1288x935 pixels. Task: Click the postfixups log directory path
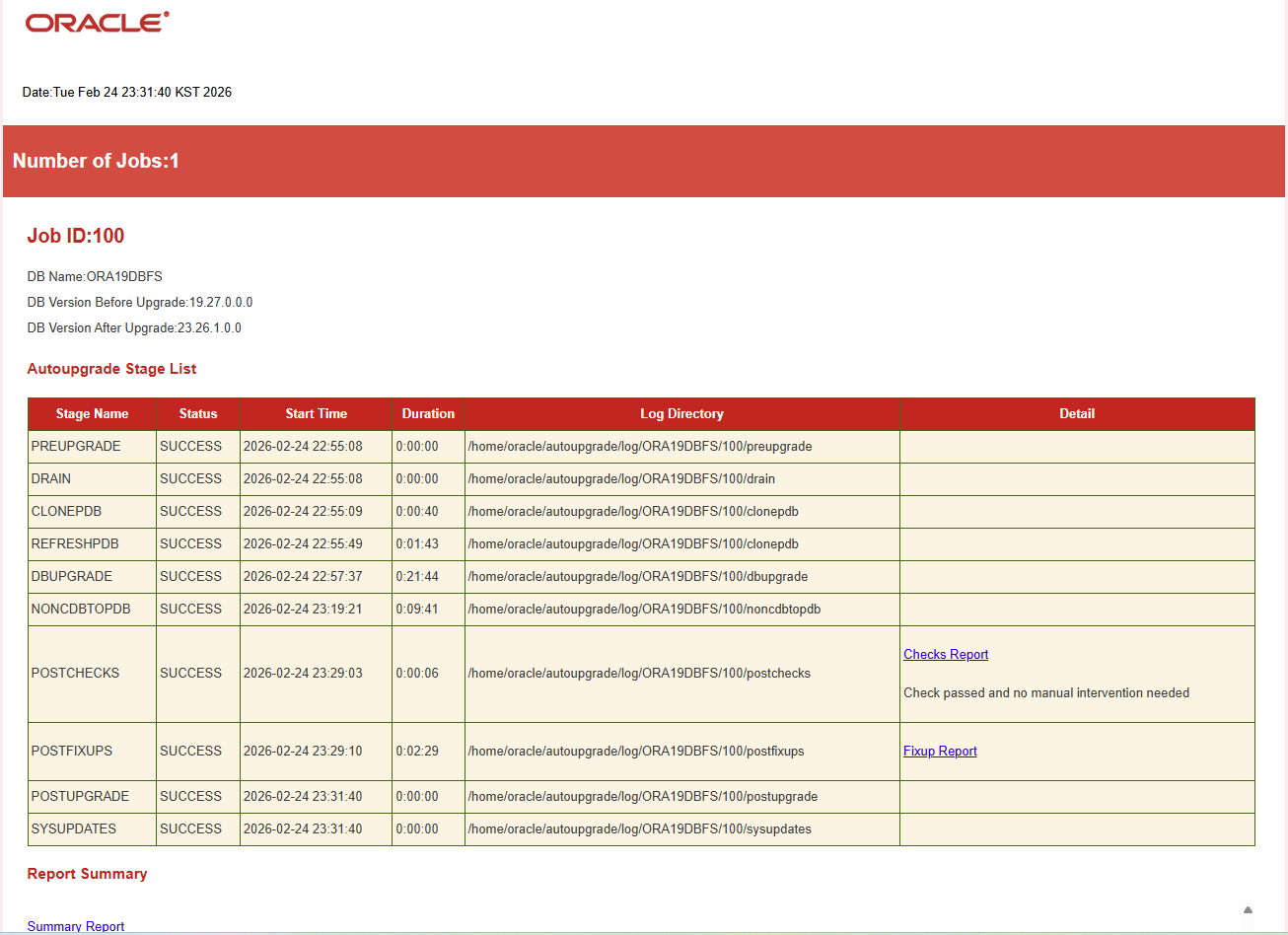point(636,752)
